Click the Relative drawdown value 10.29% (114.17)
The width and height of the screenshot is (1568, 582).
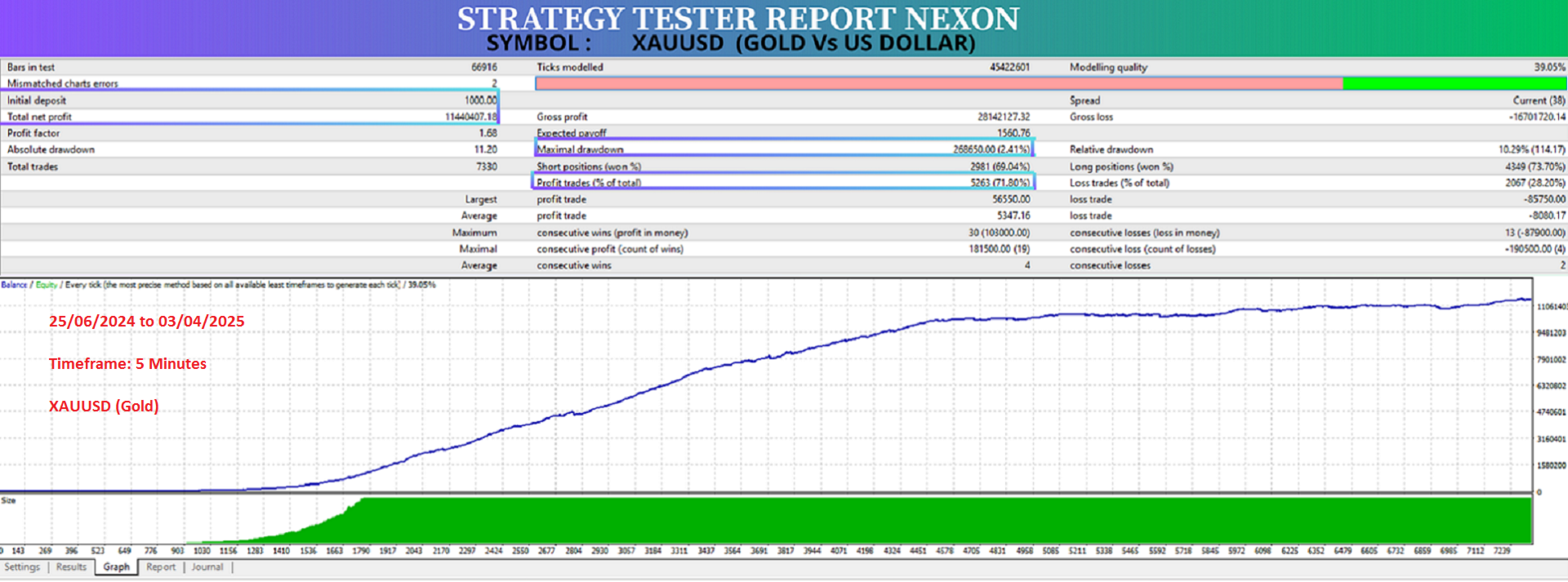click(x=1532, y=149)
